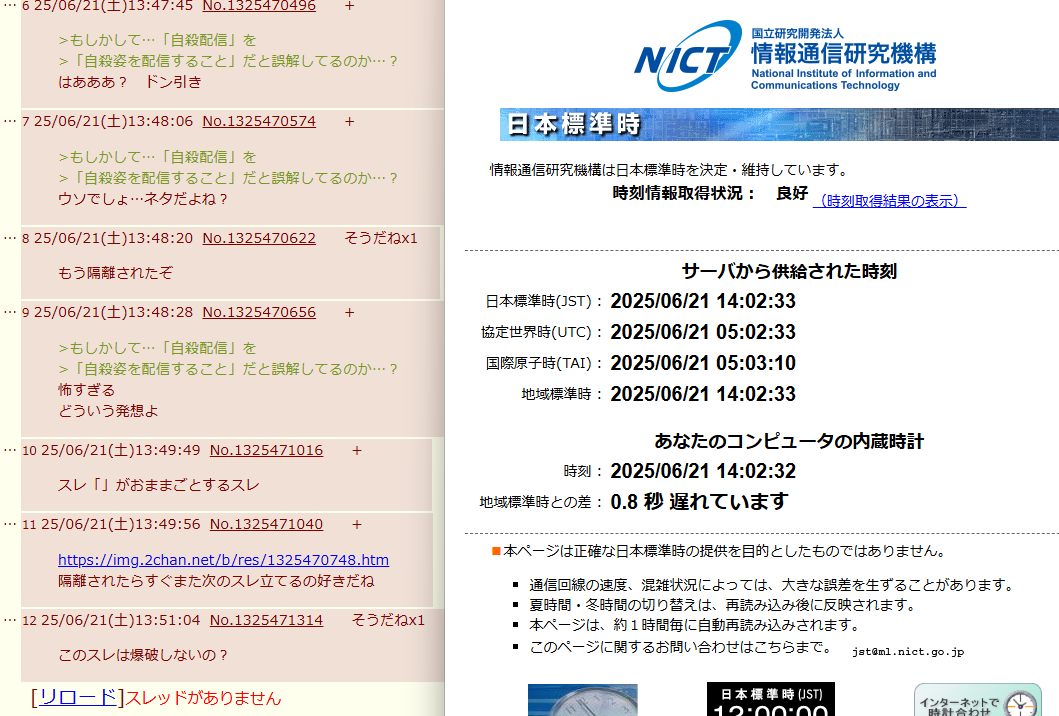Image resolution: width=1059 pixels, height=716 pixels.
Task: Click そうだねx1 on post 8
Action: point(380,238)
